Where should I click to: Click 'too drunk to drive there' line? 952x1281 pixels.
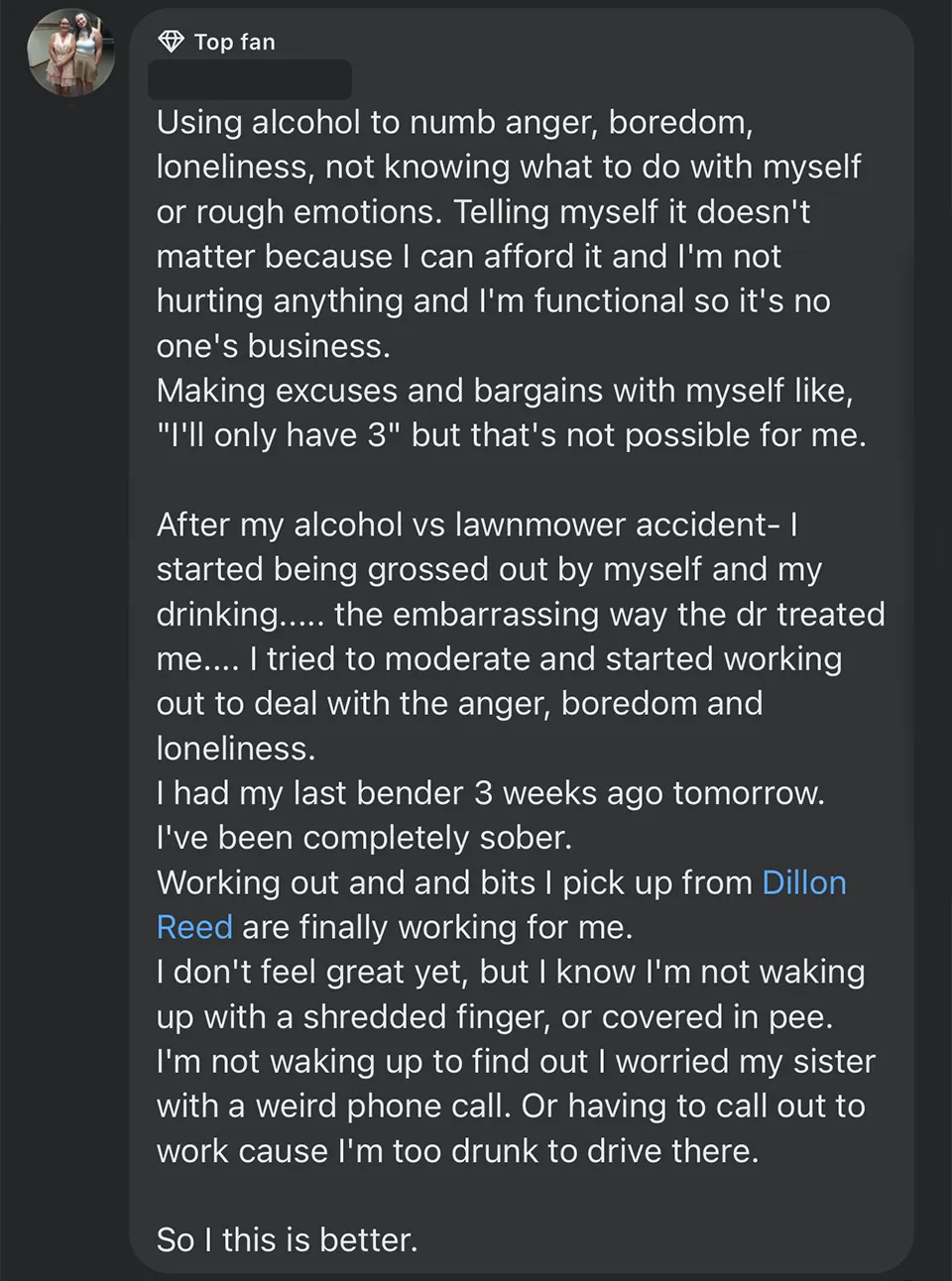[x=457, y=1150]
